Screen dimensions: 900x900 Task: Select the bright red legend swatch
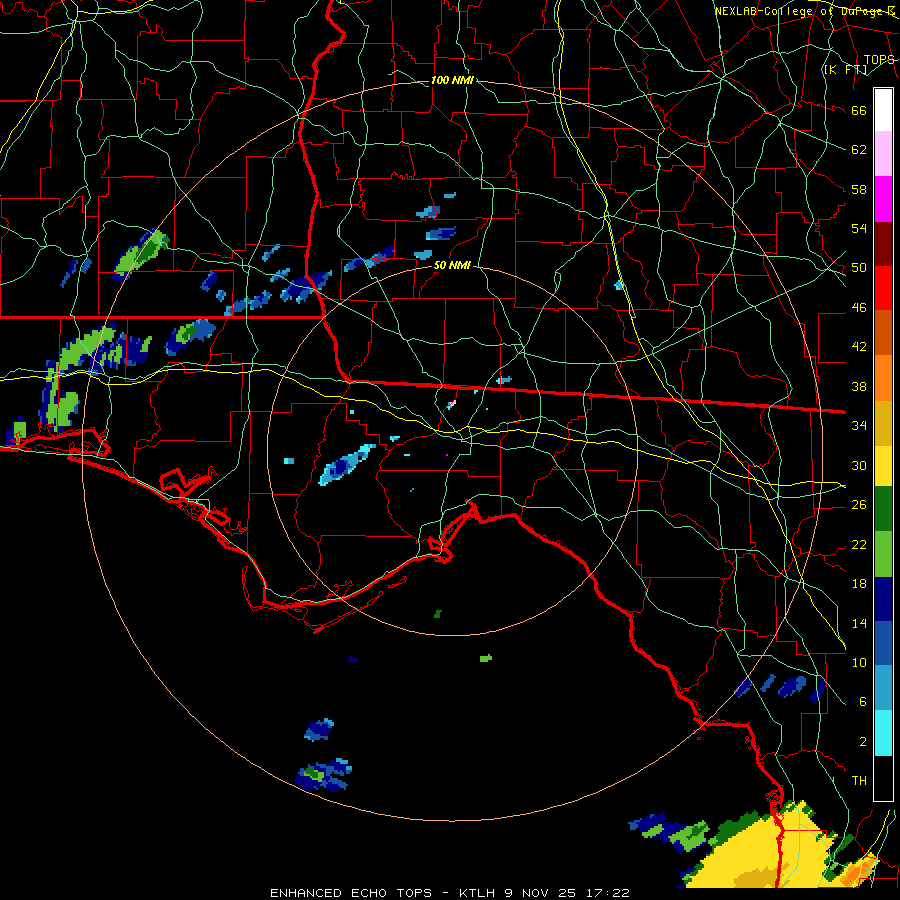(883, 288)
